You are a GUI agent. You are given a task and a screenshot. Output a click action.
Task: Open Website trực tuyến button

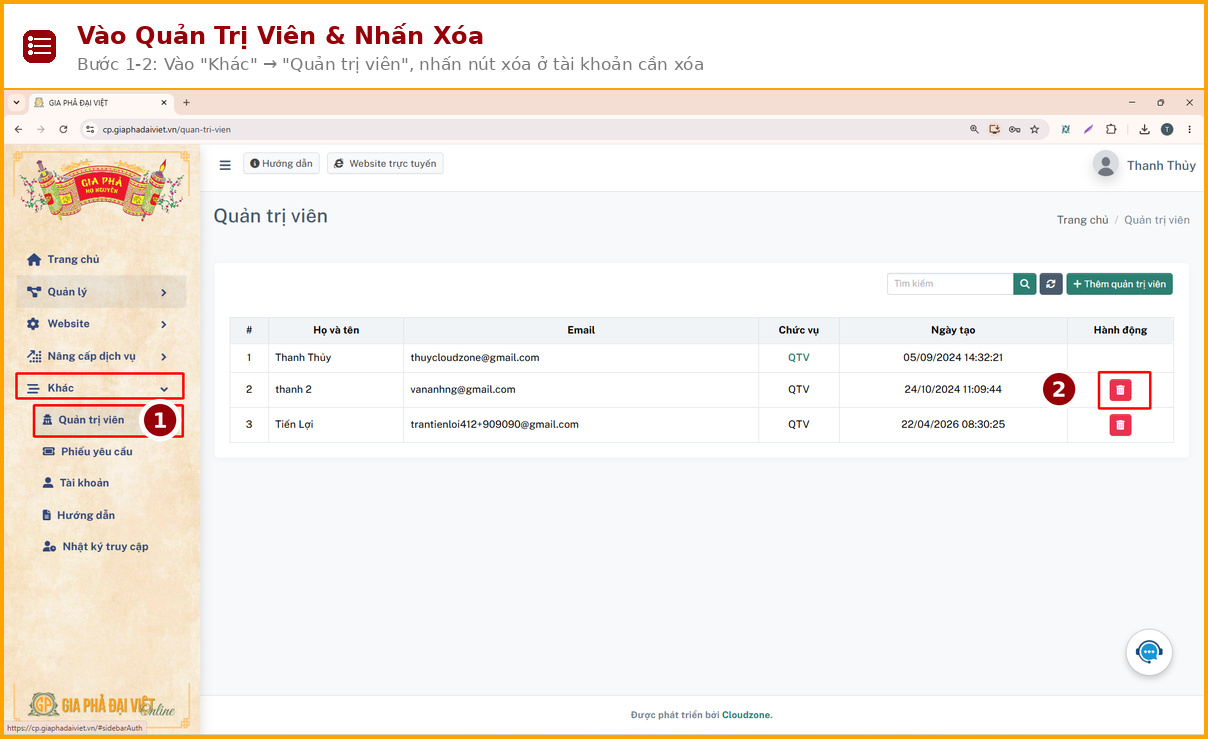(x=385, y=164)
